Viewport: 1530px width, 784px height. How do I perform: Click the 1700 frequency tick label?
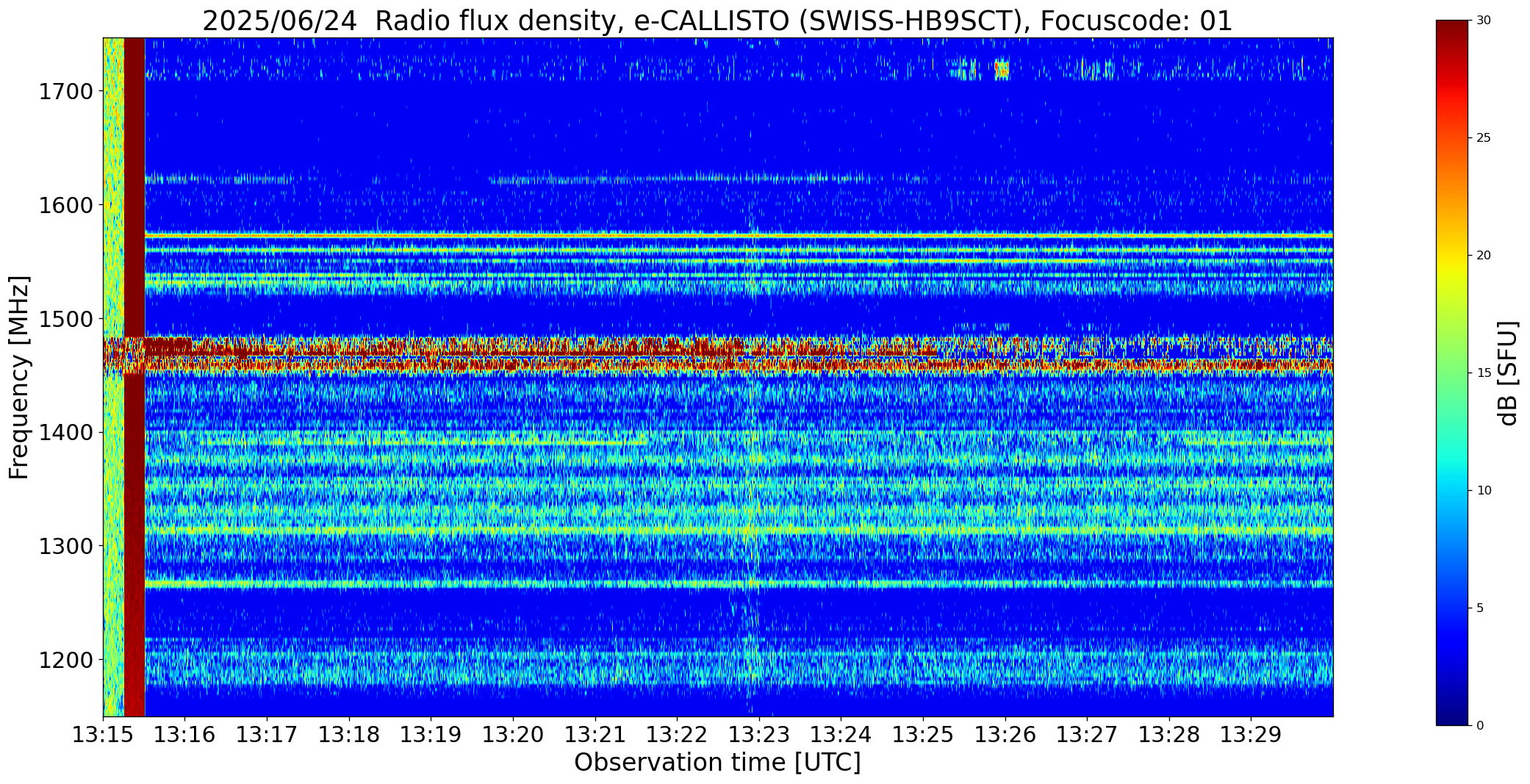65,92
